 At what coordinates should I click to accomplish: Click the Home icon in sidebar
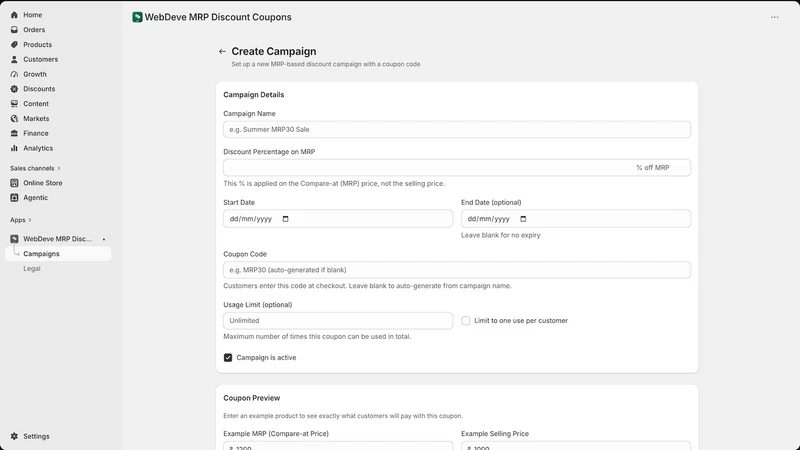[x=14, y=15]
